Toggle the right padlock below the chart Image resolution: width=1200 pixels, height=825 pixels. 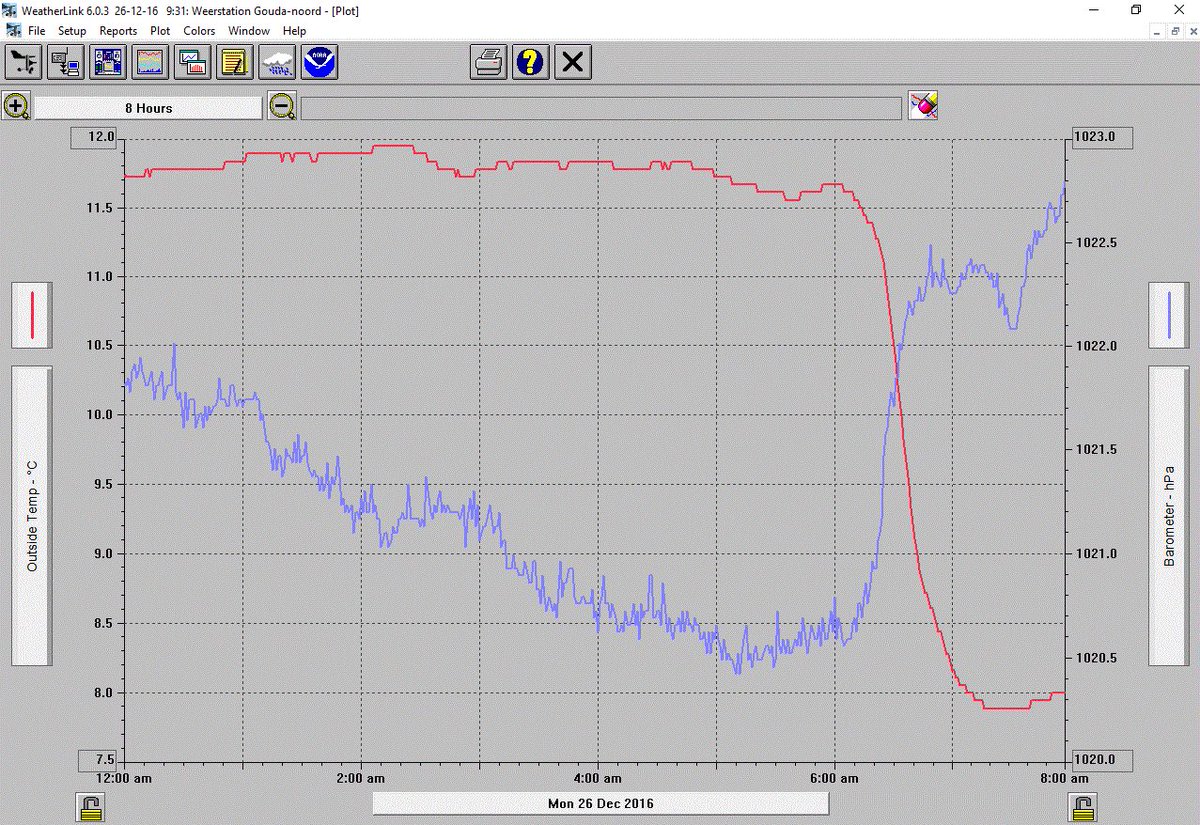1081,806
